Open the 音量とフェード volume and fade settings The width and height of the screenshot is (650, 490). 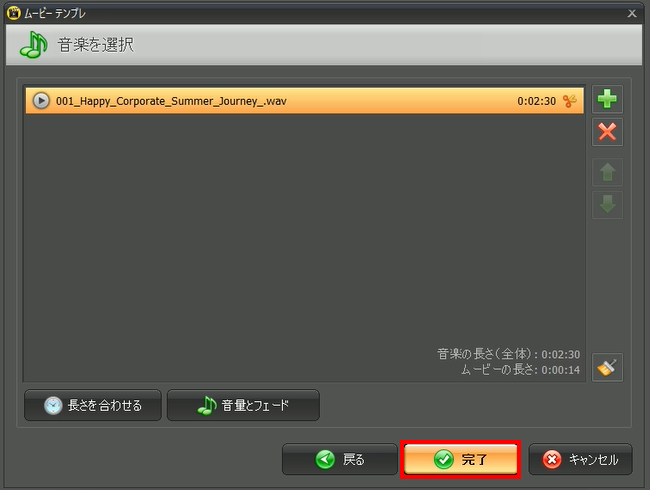(x=243, y=405)
